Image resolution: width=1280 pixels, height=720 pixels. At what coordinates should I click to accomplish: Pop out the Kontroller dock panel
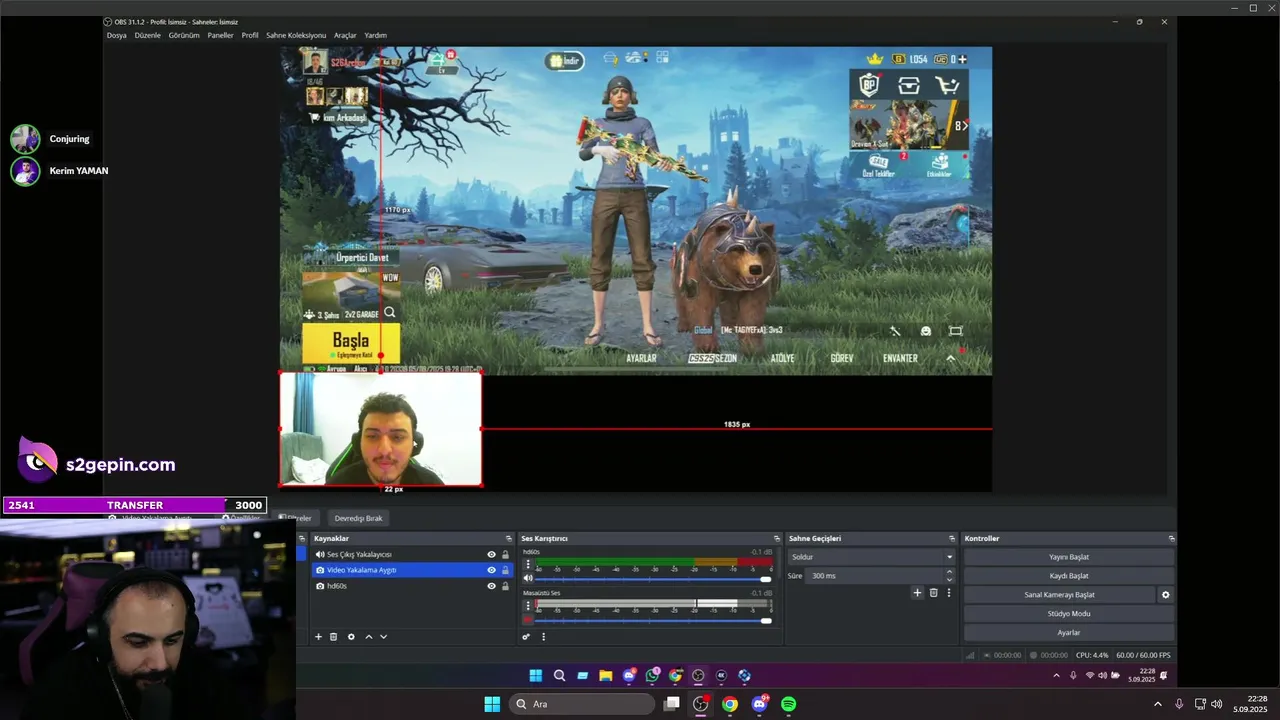pyautogui.click(x=1171, y=539)
